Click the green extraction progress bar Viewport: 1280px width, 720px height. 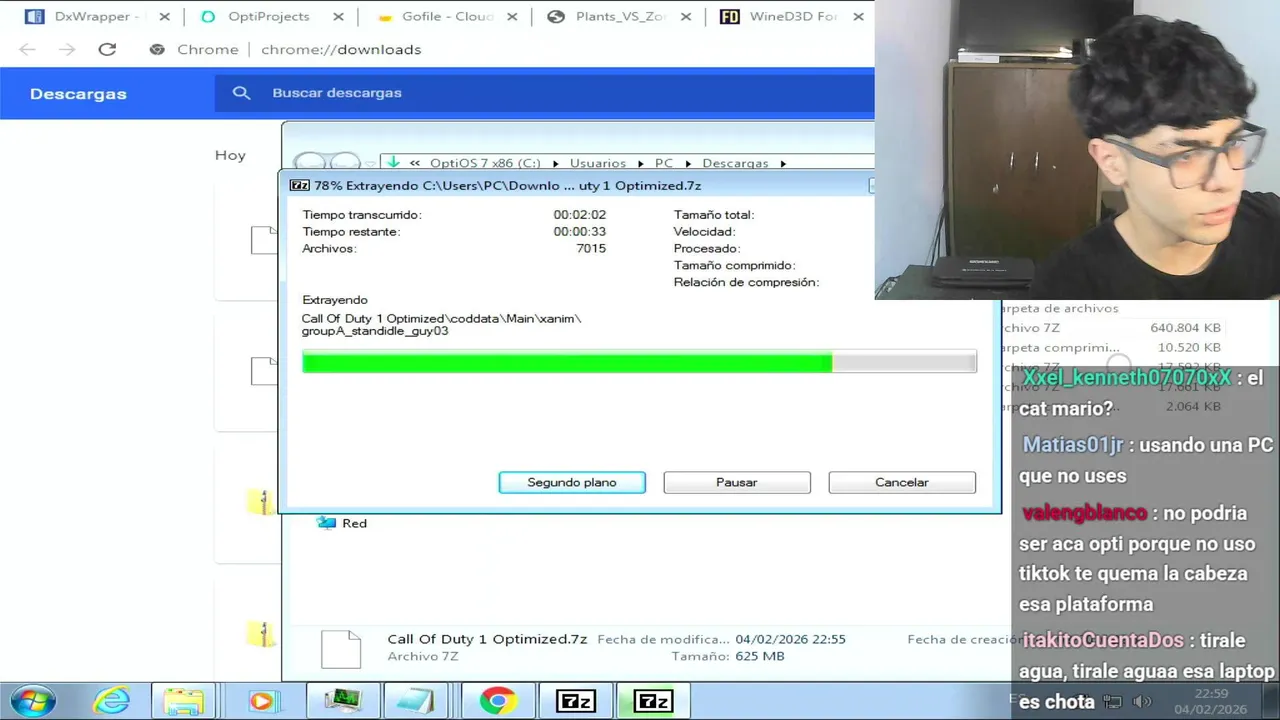point(639,362)
